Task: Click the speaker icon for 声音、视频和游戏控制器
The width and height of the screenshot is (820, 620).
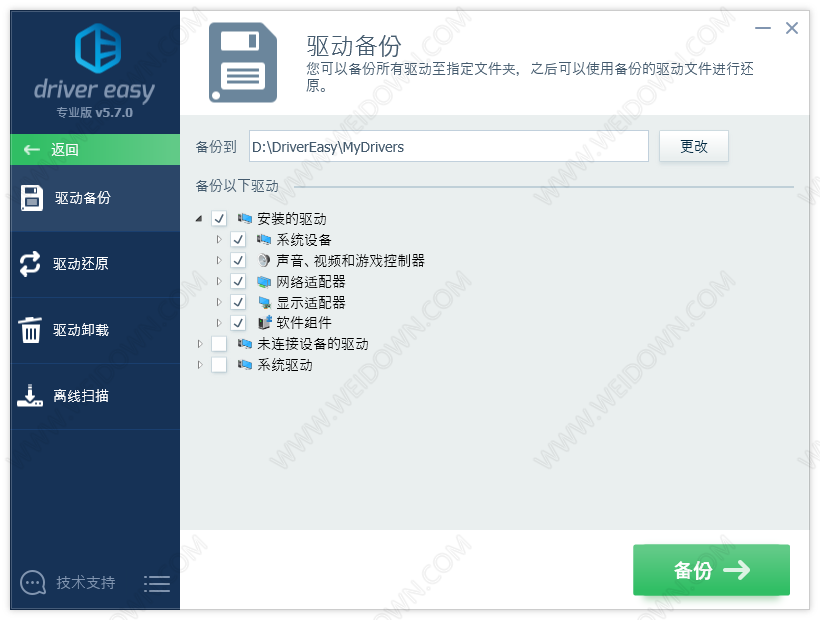Action: (264, 260)
